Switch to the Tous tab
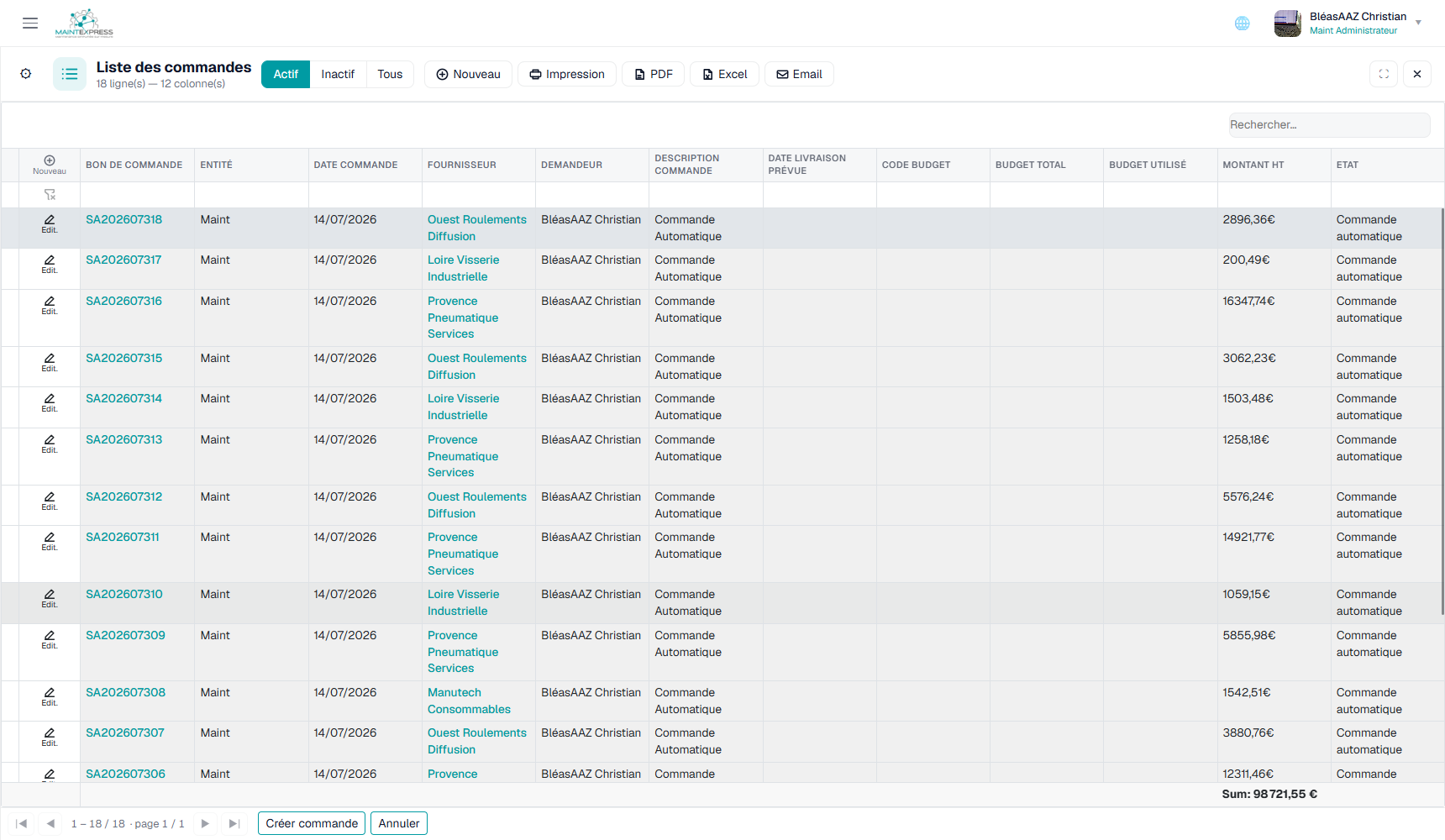 tap(390, 74)
